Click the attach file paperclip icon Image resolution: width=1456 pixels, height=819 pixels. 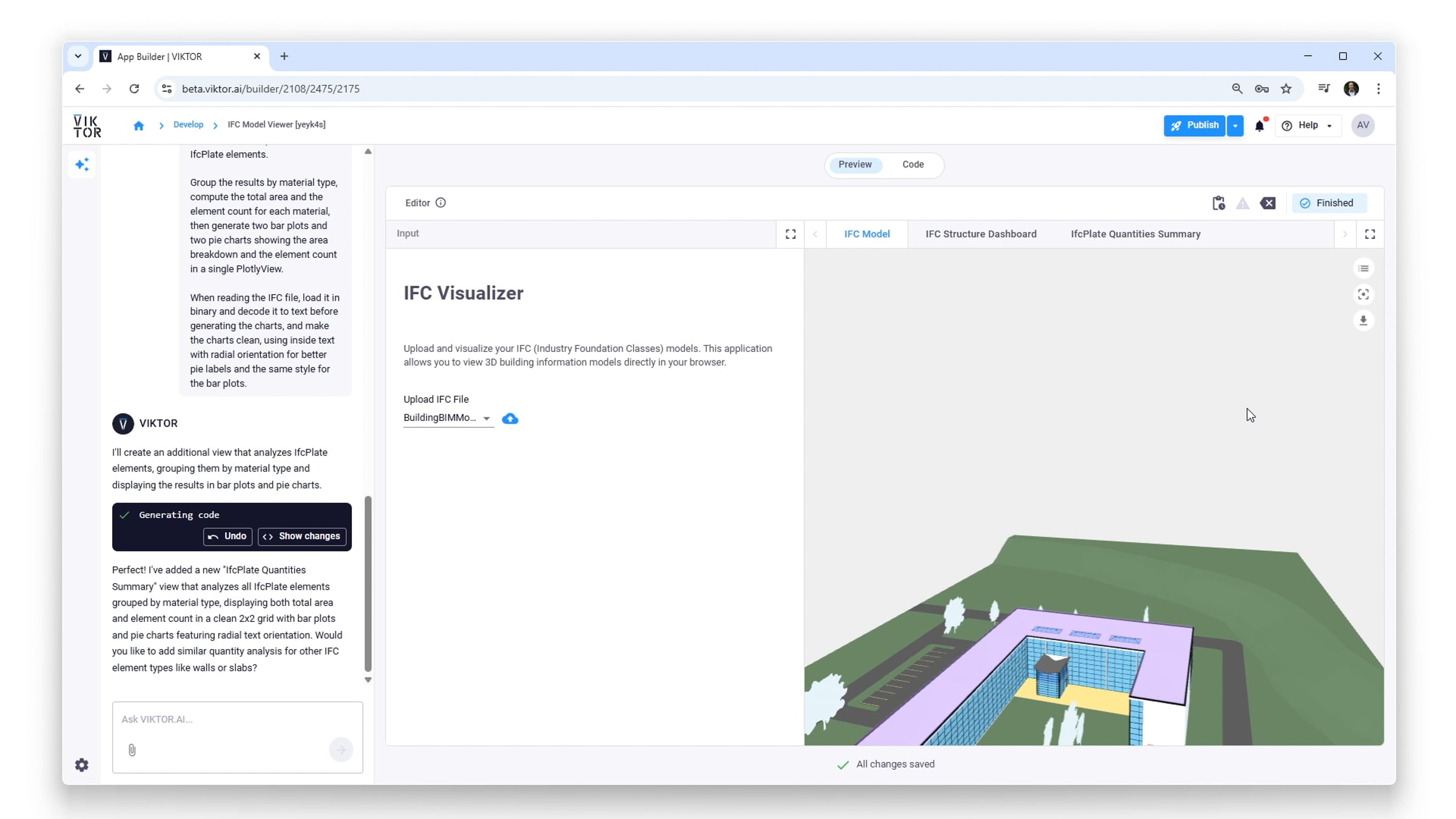click(x=132, y=750)
